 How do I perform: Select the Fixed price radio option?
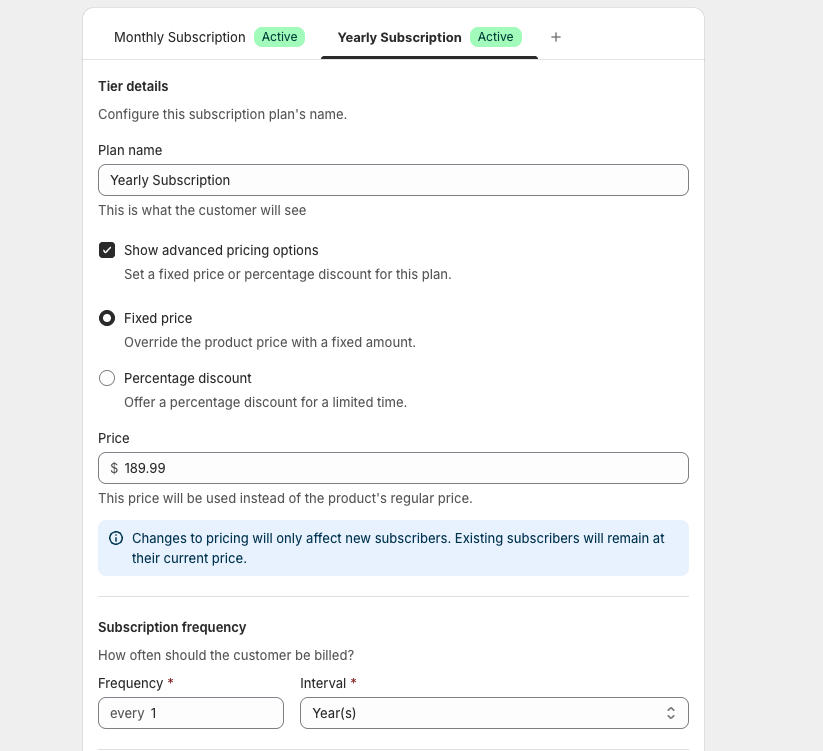(x=107, y=318)
